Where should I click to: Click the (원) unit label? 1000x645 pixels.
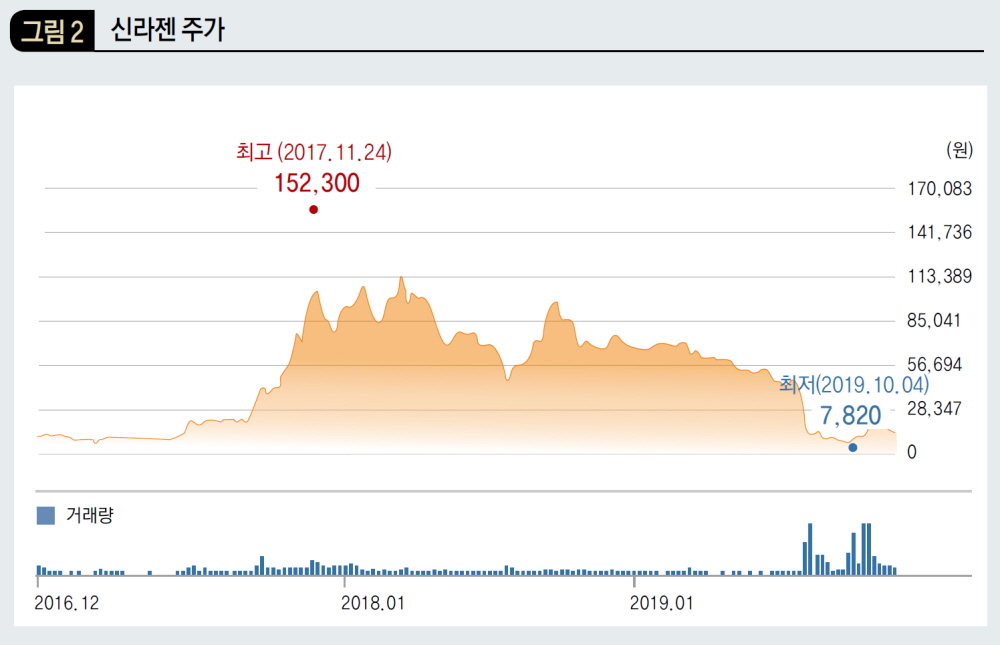coord(959,150)
